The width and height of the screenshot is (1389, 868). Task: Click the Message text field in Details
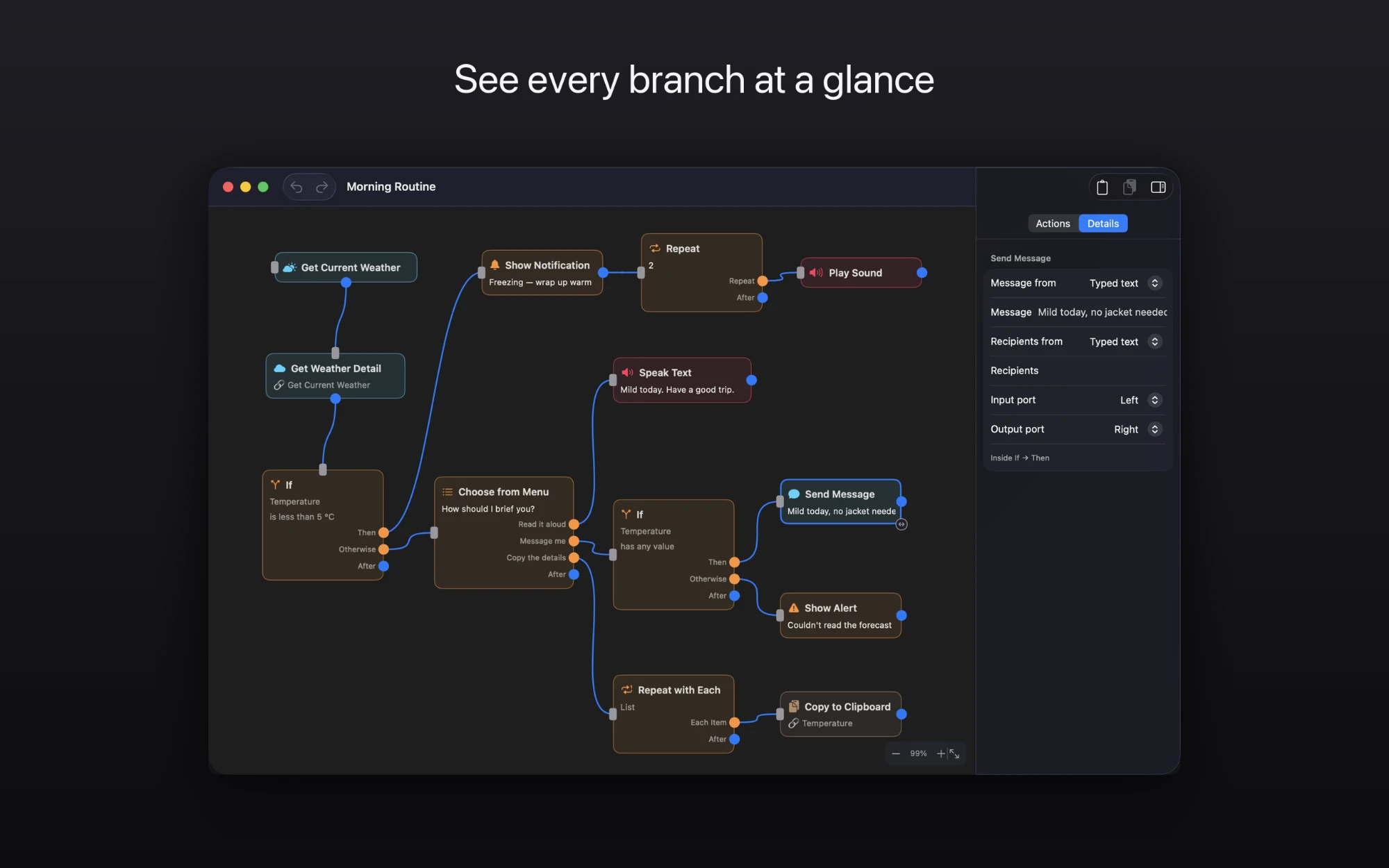(x=1102, y=312)
